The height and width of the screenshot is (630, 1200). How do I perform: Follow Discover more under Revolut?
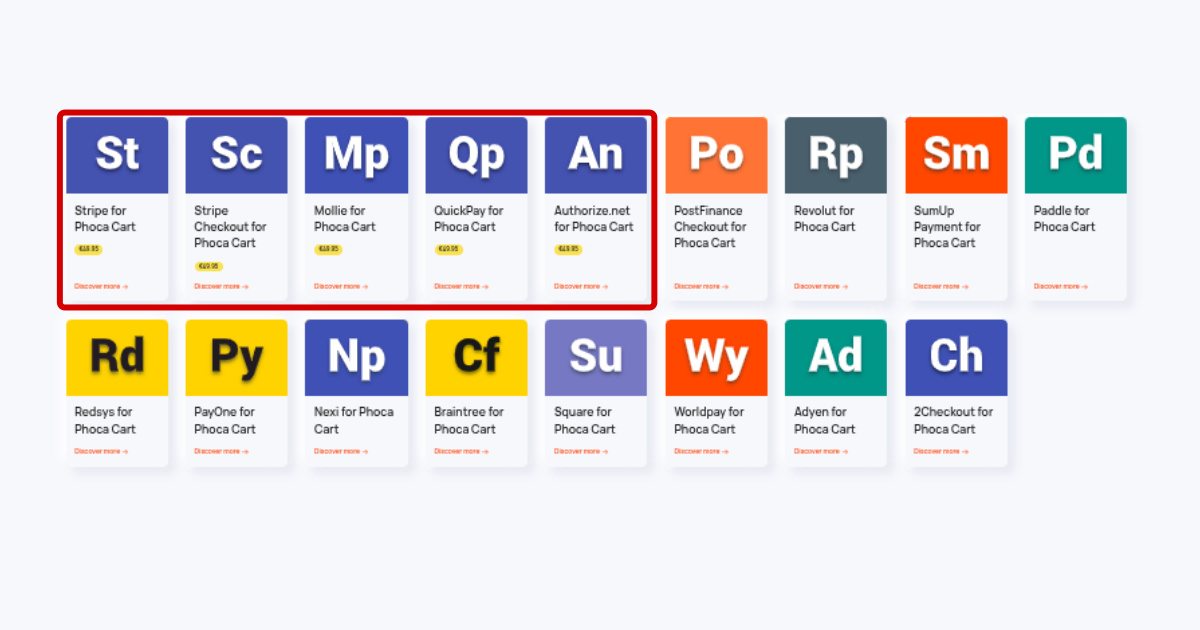coord(821,286)
